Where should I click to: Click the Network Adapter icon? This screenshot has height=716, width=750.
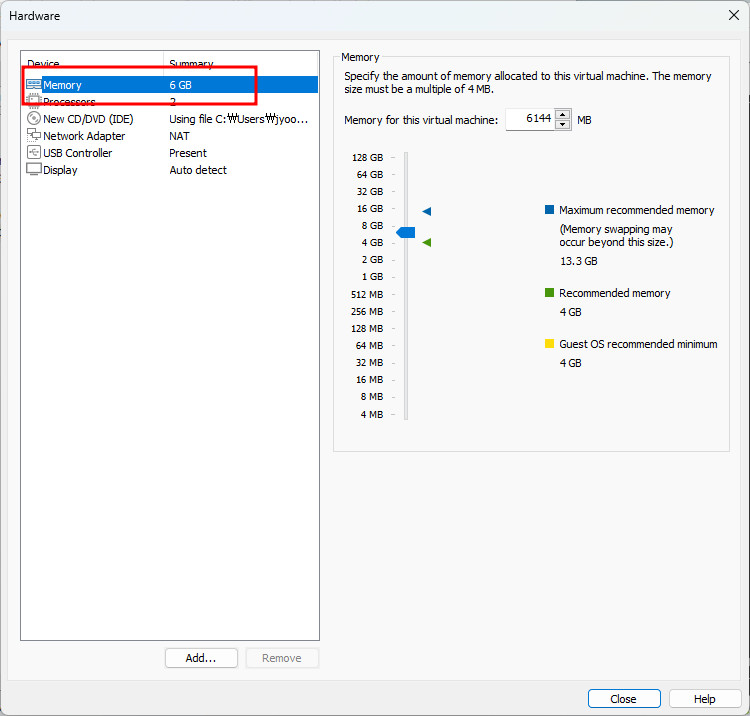(33, 135)
